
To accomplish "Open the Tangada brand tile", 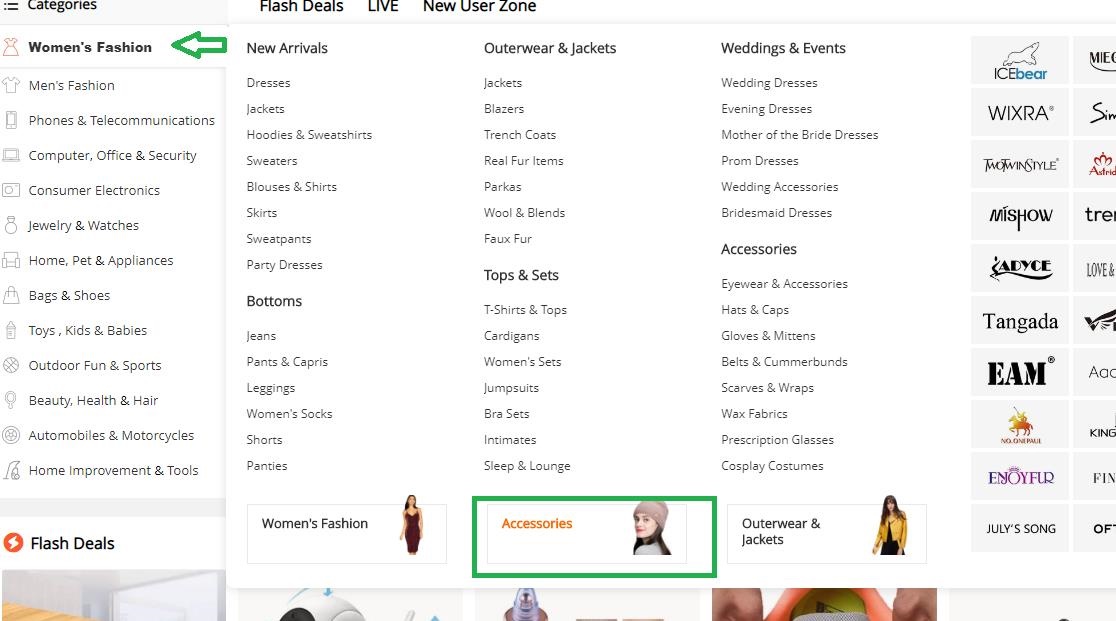I will tap(1020, 321).
